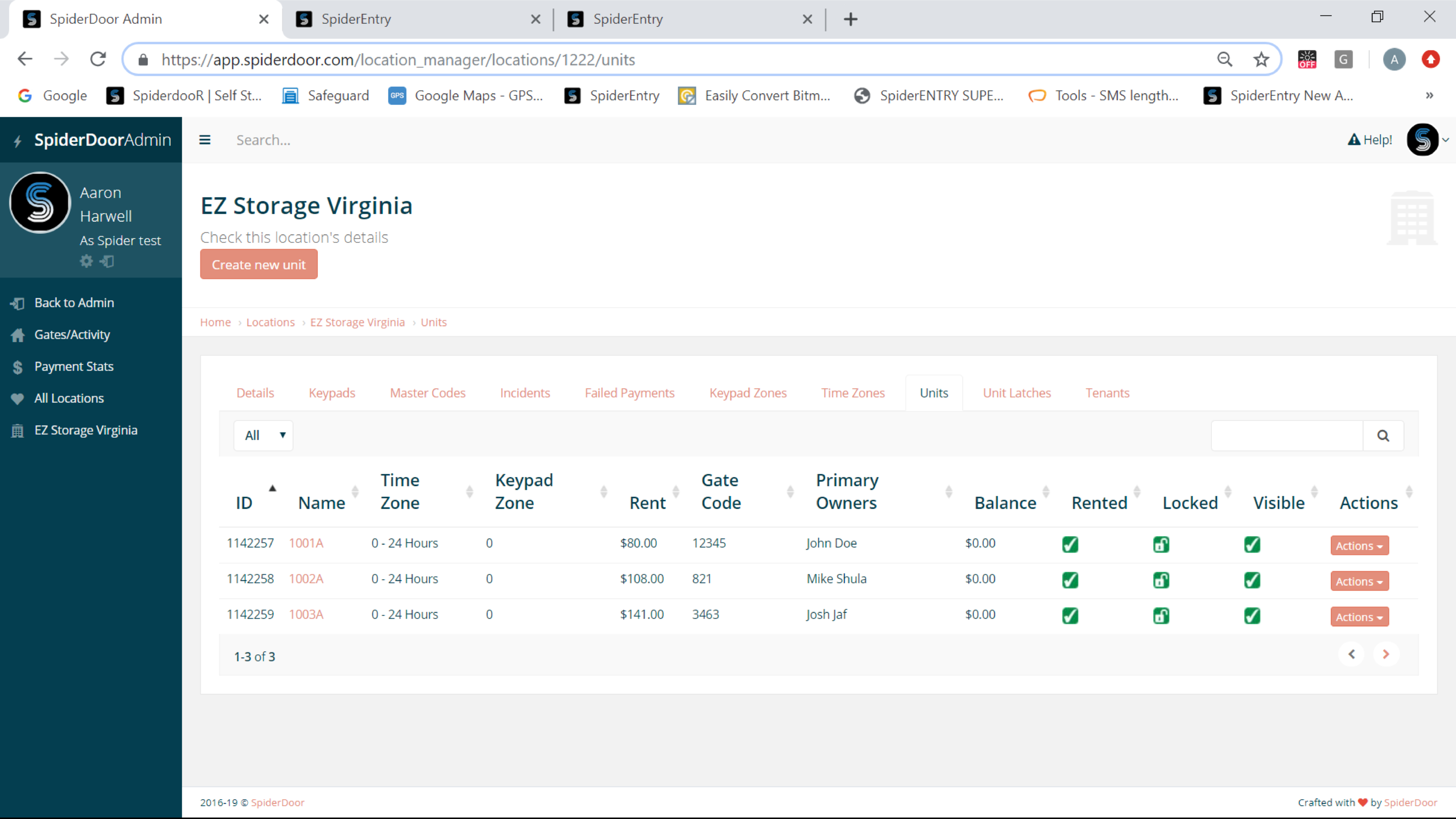Open Google Maps - GPS bookmark
1456x819 pixels.
coord(466,96)
